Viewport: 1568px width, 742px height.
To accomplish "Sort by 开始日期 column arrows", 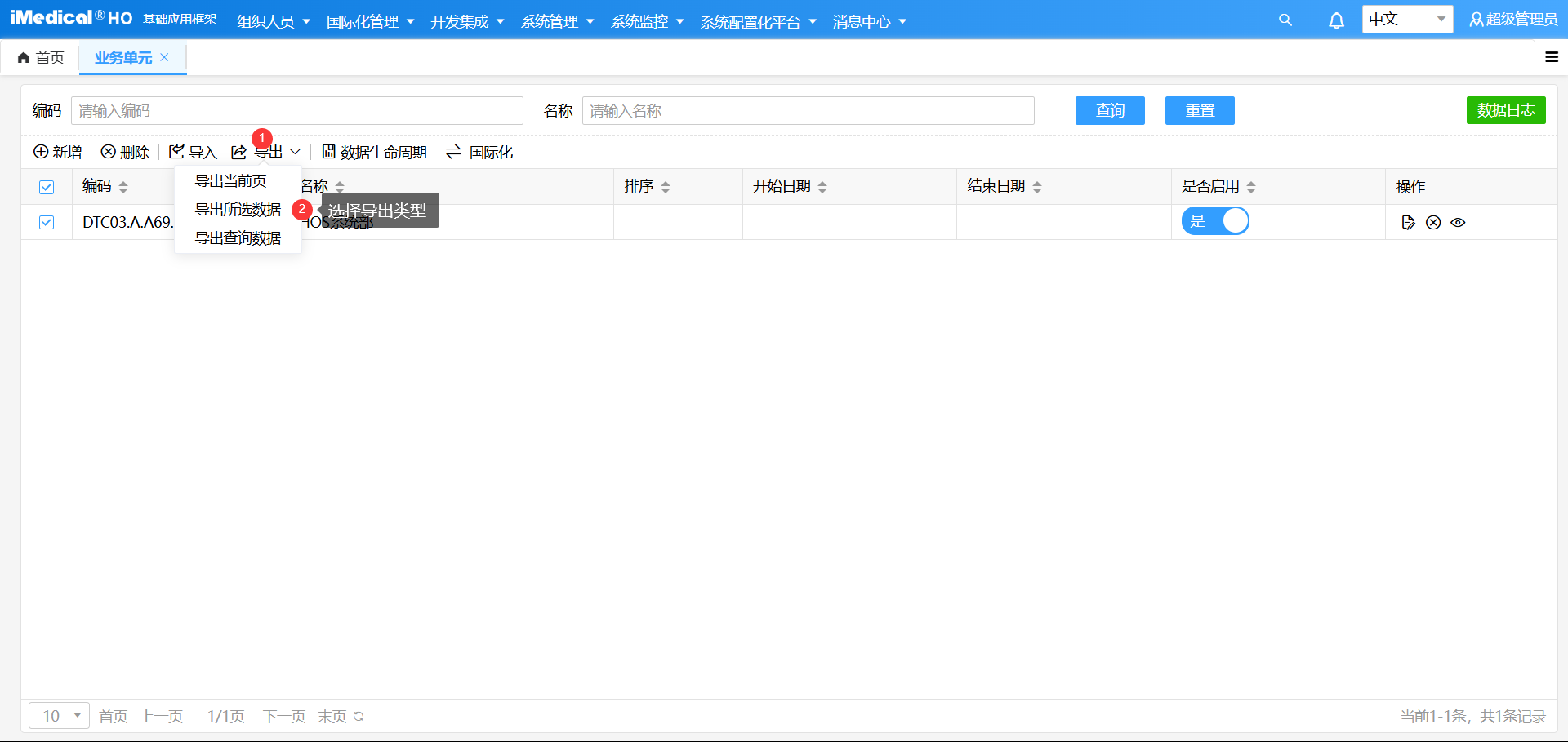I will [x=822, y=187].
